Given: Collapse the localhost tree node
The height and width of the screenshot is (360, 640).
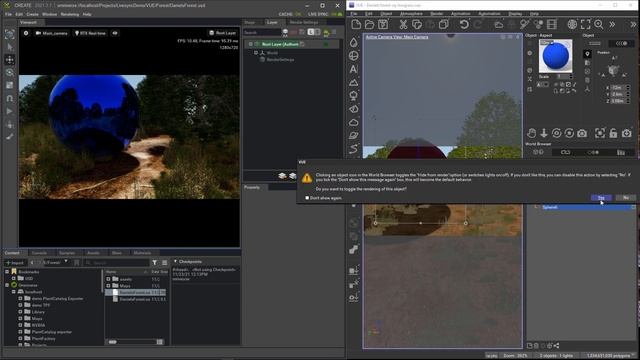Looking at the screenshot, I should coord(13,292).
